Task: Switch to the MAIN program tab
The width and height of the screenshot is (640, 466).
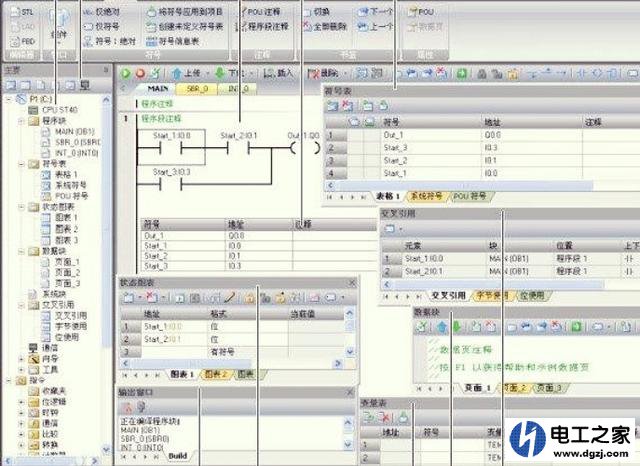Action: (x=158, y=89)
